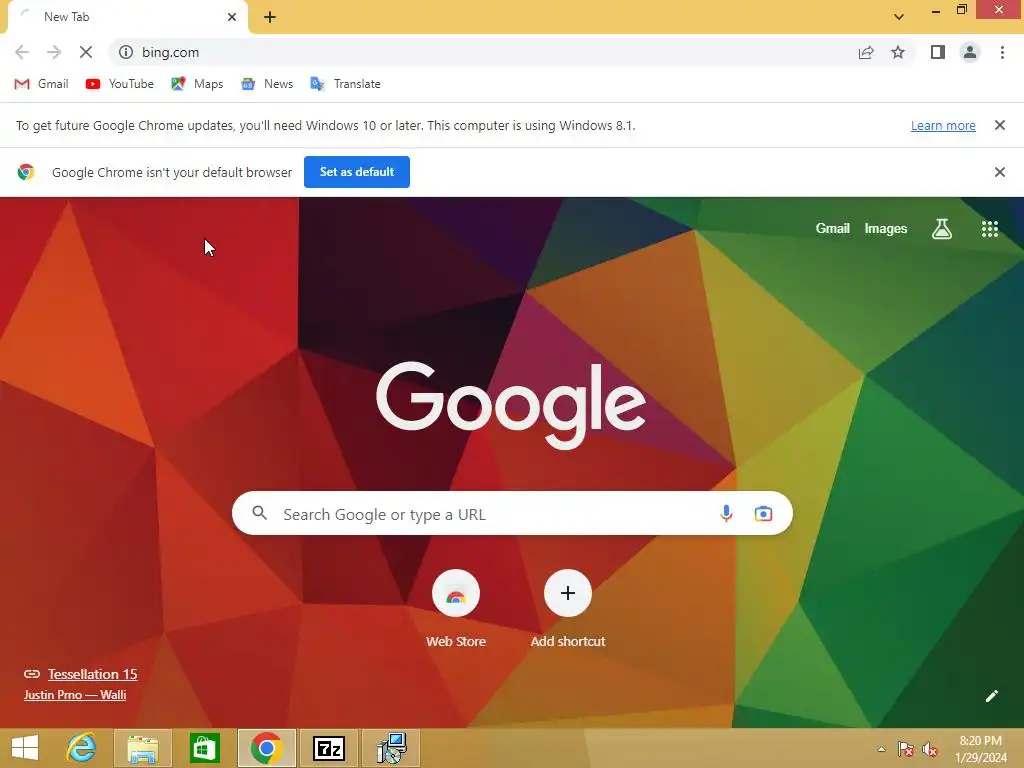The height and width of the screenshot is (768, 1024).
Task: Bookmark this tab with star
Action: click(x=898, y=52)
